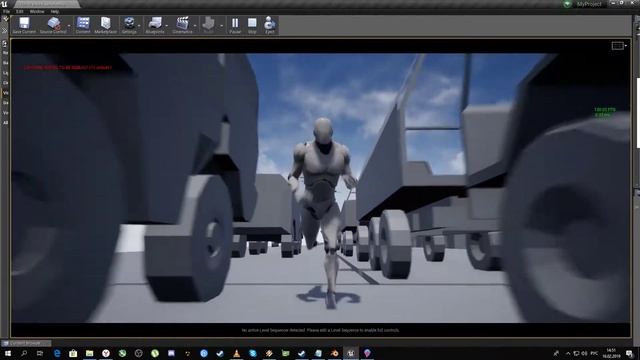The height and width of the screenshot is (360, 640).
Task: Click the Unreal Engine logo in title bar
Action: [x=4, y=4]
